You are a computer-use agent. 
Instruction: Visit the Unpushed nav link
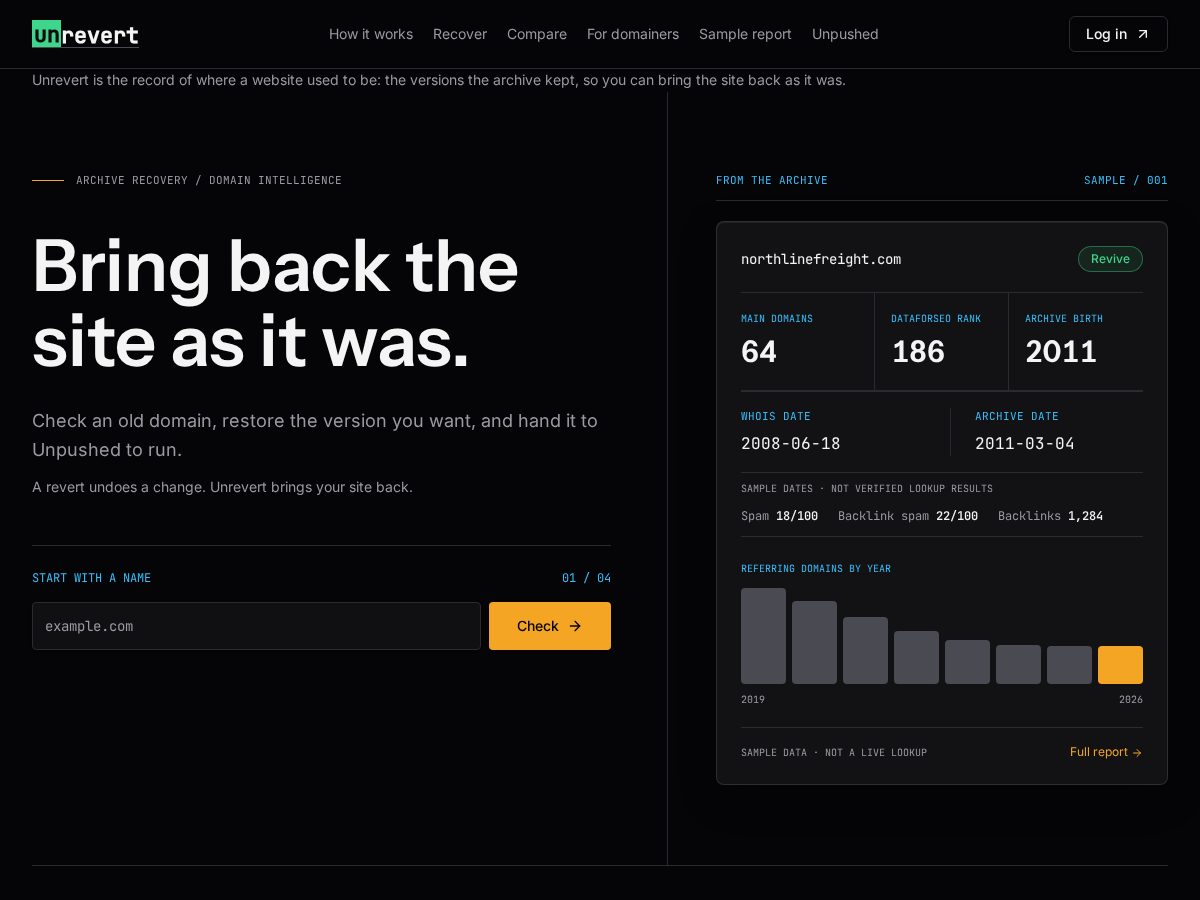[x=845, y=34]
